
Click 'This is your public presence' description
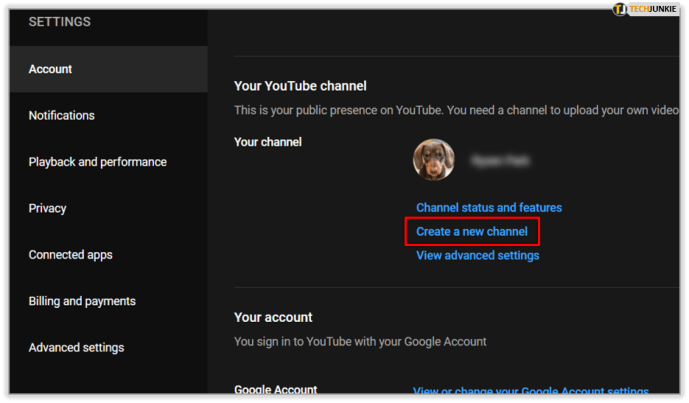(x=457, y=110)
